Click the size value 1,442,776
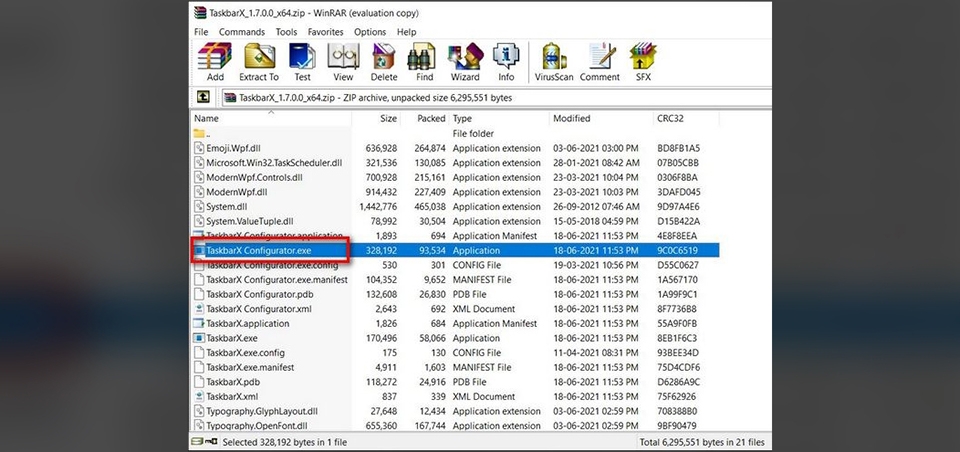Viewport: 960px width, 452px height. (x=378, y=206)
